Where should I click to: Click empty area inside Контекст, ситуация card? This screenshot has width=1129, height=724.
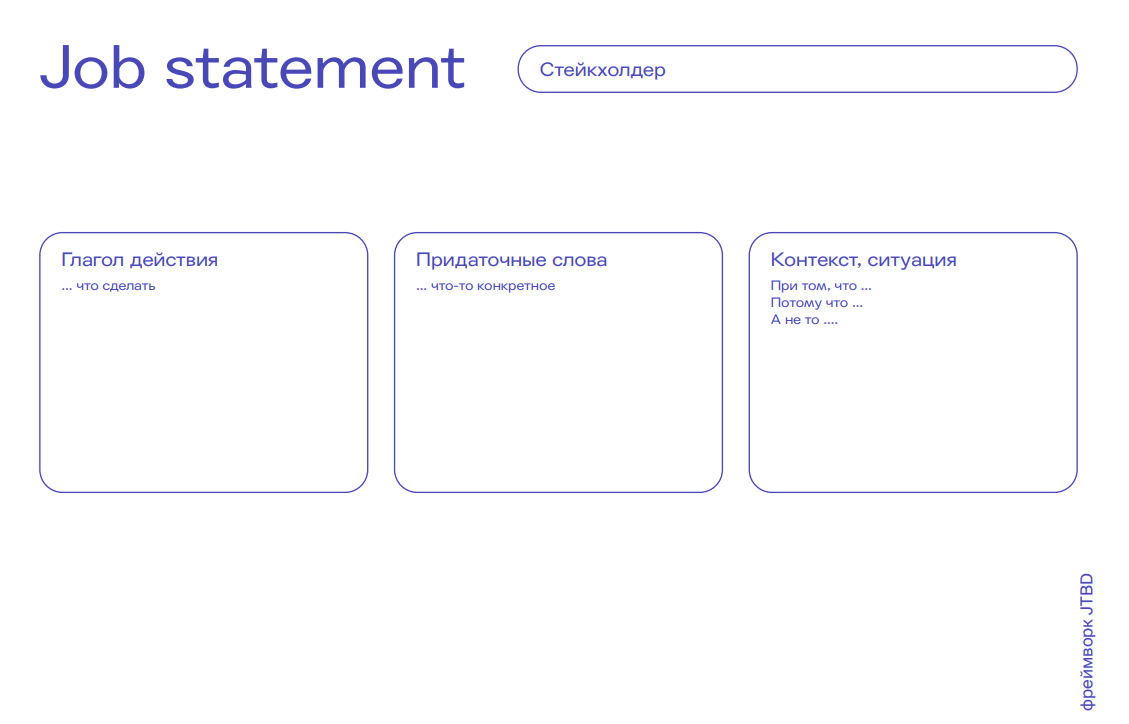click(x=912, y=410)
